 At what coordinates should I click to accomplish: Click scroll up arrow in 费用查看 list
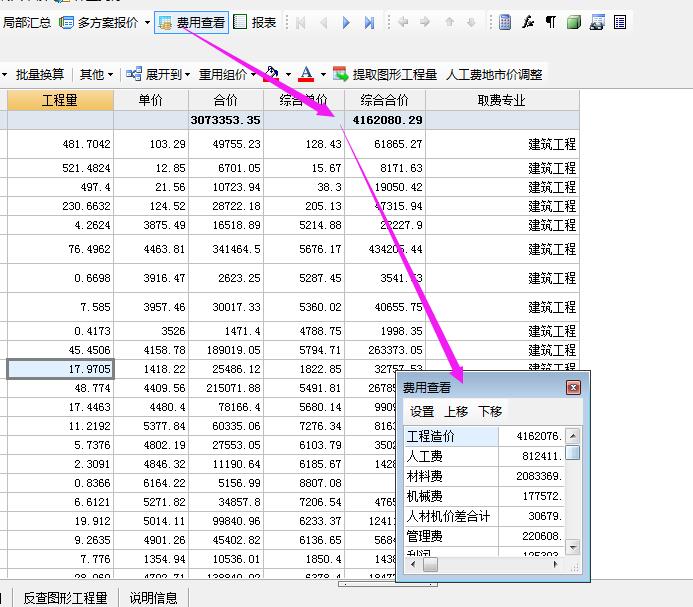573,436
